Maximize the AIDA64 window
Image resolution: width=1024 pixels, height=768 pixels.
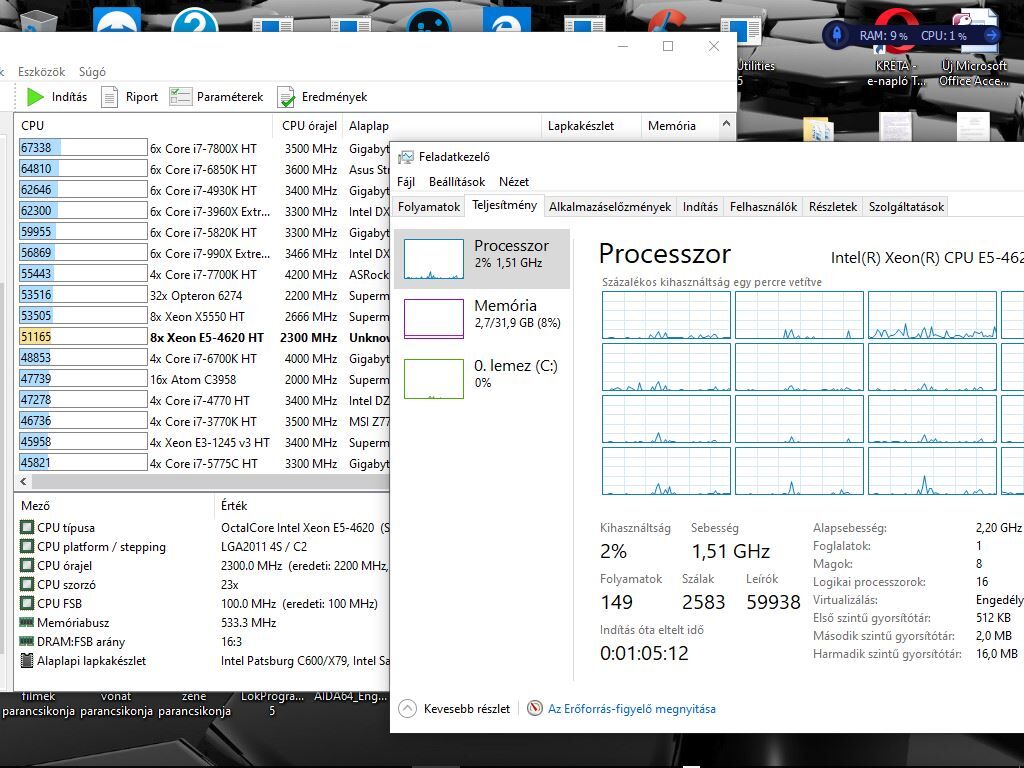pyautogui.click(x=668, y=46)
